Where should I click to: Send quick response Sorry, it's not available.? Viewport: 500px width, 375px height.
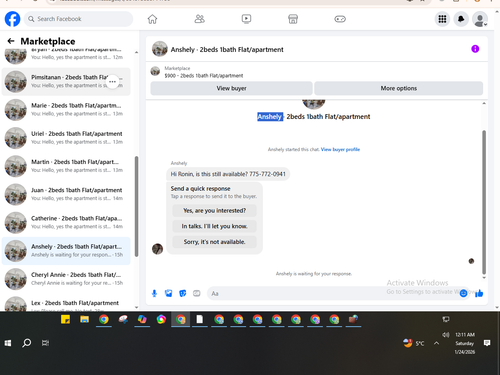click(214, 242)
